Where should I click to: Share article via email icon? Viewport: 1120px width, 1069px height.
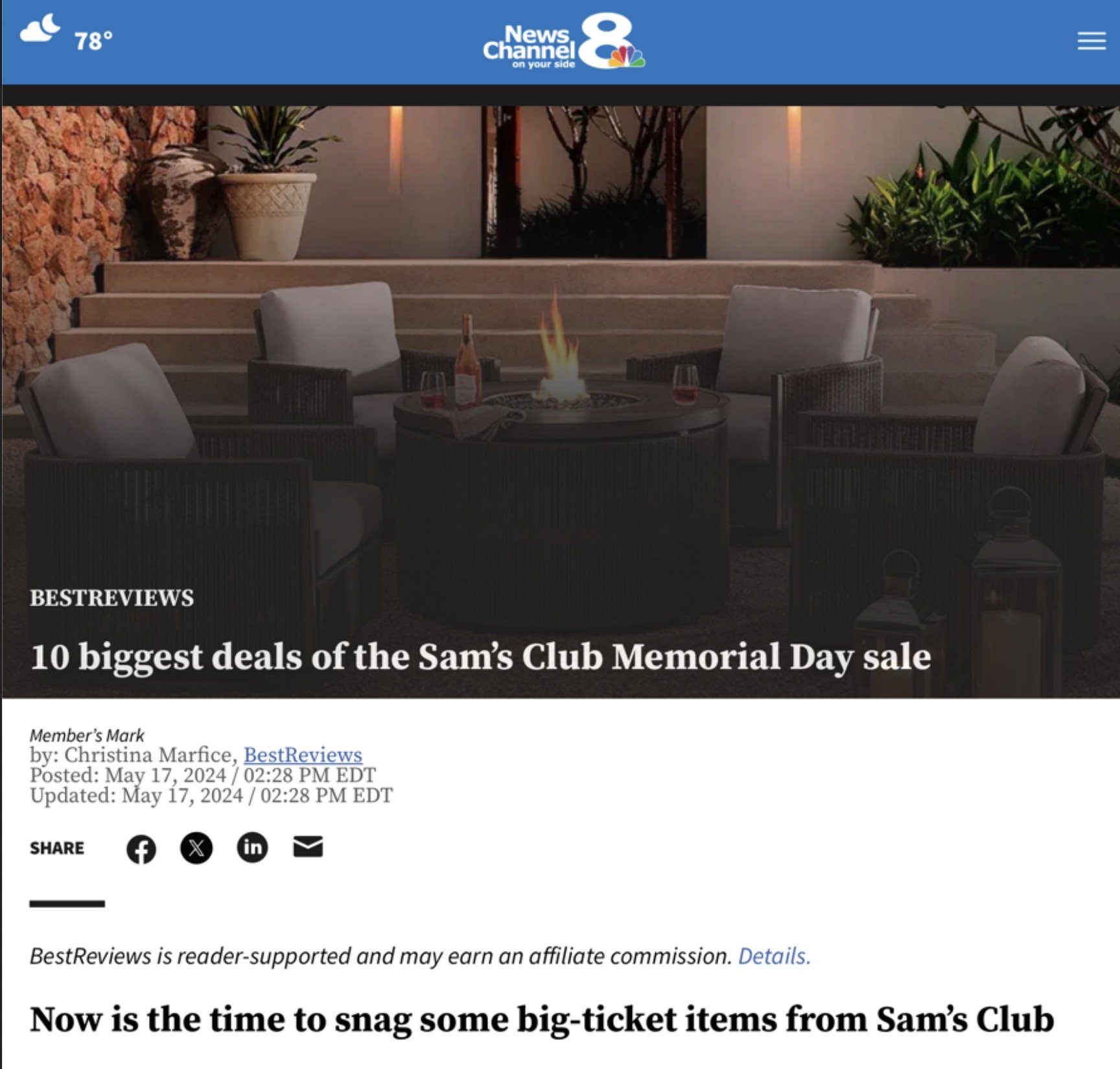tap(308, 847)
